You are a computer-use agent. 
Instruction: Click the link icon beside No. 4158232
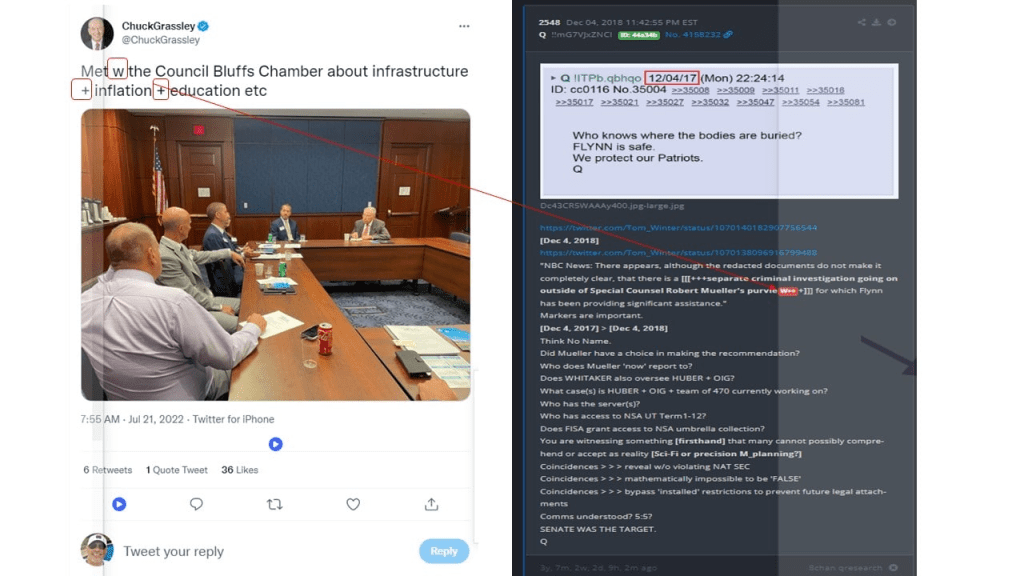tap(728, 35)
